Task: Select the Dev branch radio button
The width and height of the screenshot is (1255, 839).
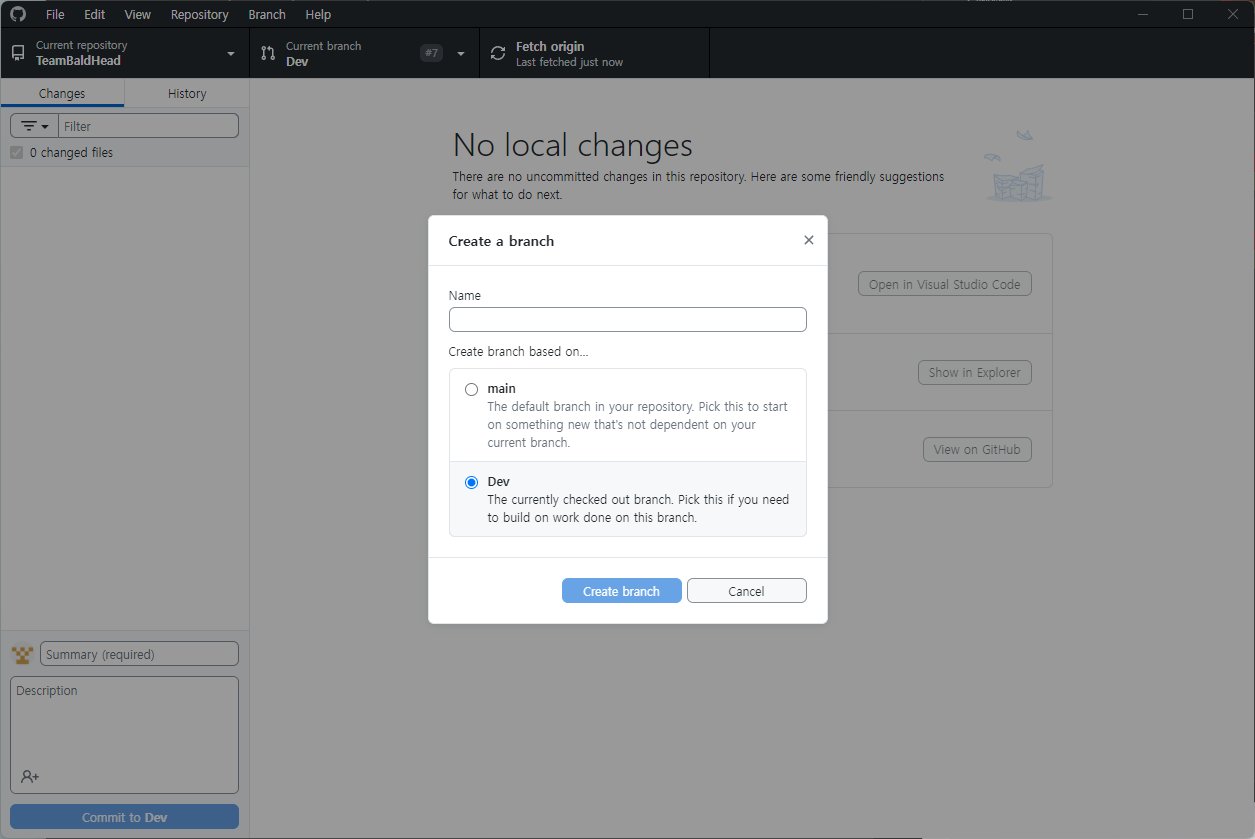Action: pos(472,483)
